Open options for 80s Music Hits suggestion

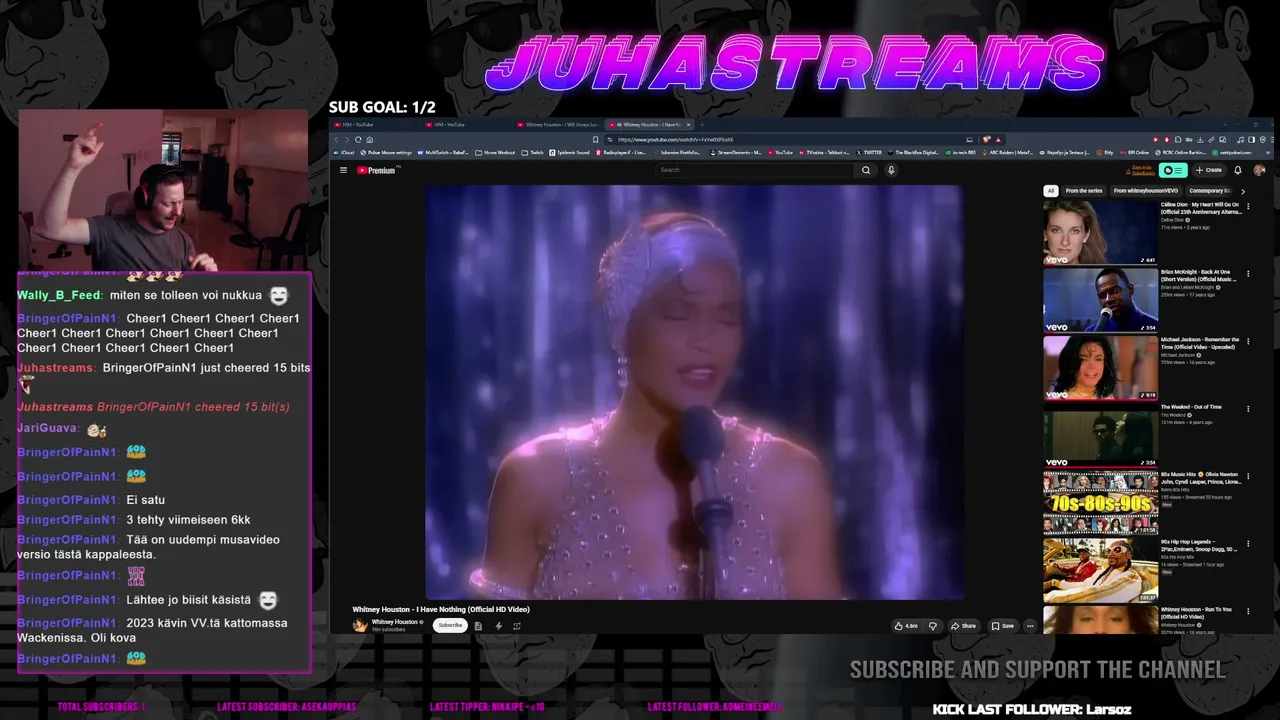tap(1248, 476)
